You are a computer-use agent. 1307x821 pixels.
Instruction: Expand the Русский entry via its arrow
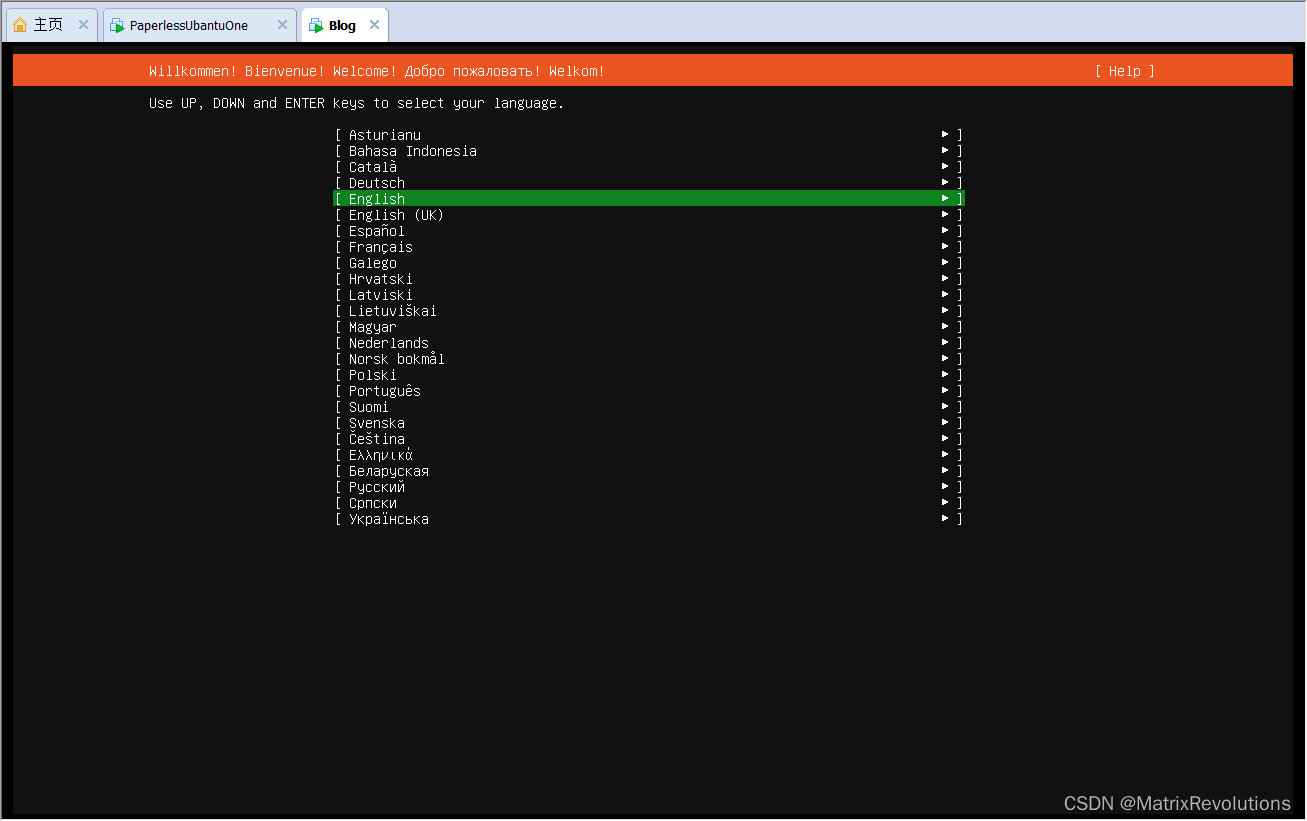coord(944,485)
